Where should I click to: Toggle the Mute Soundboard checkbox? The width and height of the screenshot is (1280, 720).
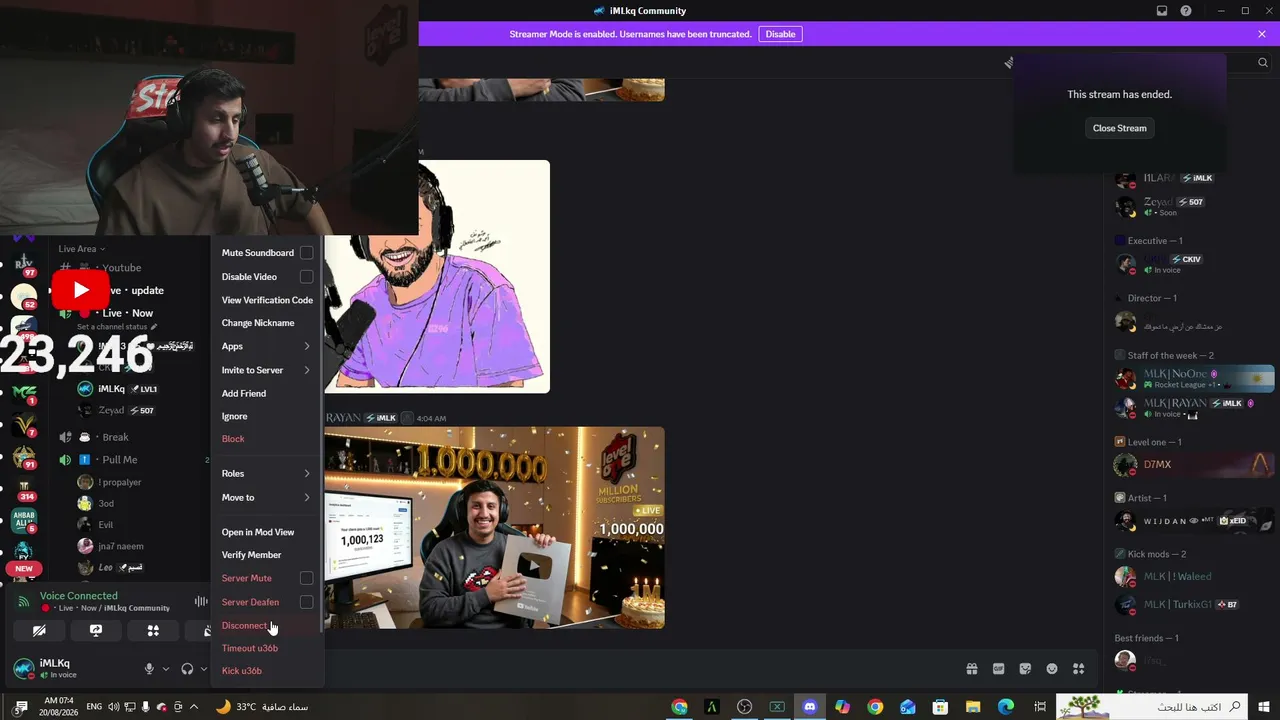(306, 253)
